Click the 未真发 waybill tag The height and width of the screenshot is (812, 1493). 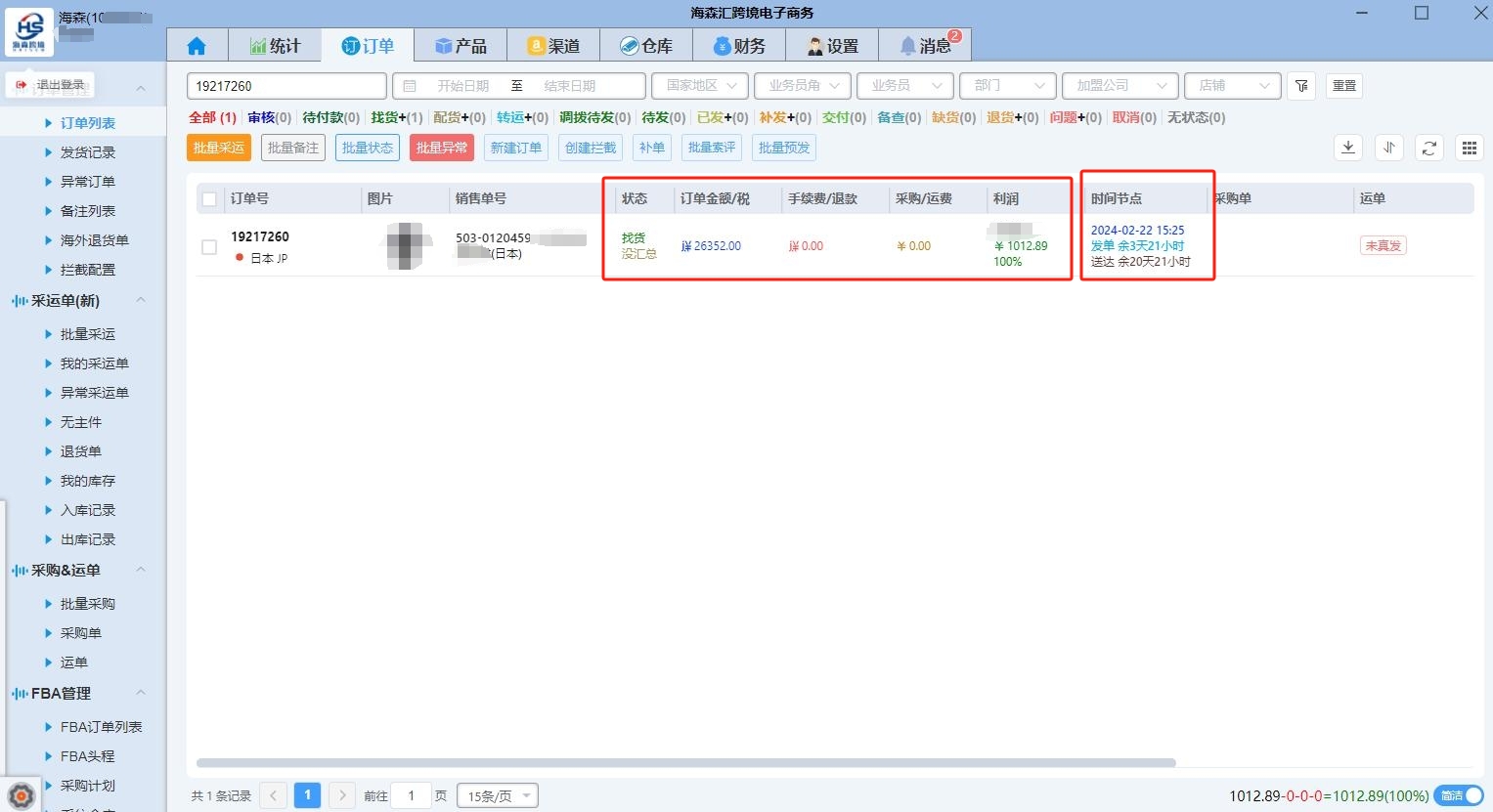[x=1383, y=246]
